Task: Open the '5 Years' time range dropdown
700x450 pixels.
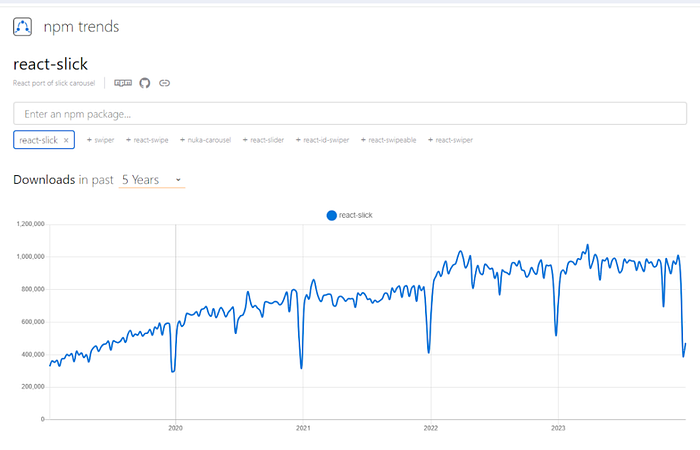Action: [151, 180]
